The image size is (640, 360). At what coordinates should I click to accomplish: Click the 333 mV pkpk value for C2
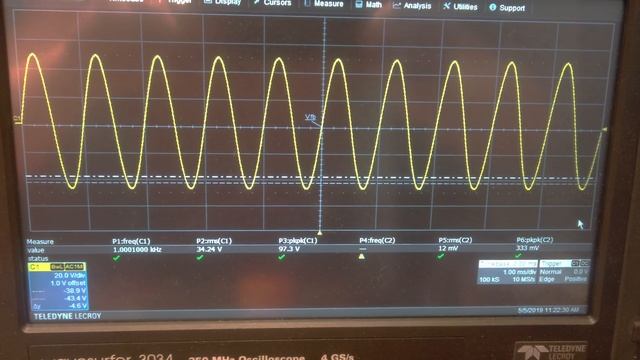click(x=527, y=248)
